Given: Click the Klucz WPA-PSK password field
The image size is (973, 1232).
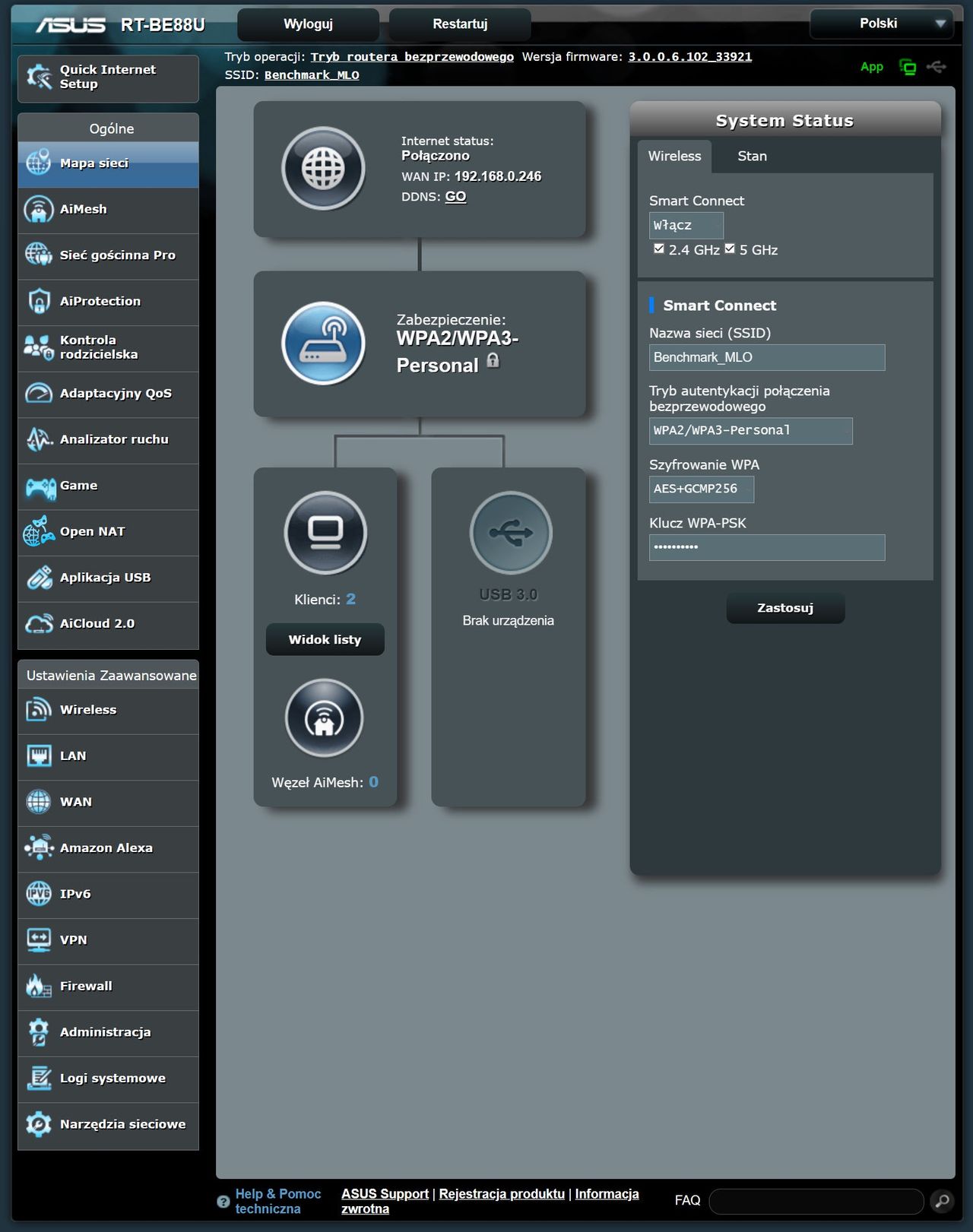Looking at the screenshot, I should pos(766,547).
